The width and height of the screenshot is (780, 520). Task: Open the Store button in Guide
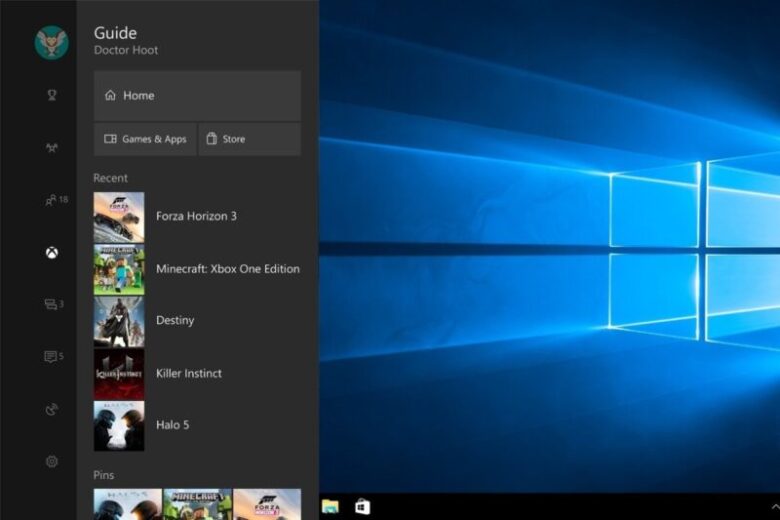[x=250, y=139]
